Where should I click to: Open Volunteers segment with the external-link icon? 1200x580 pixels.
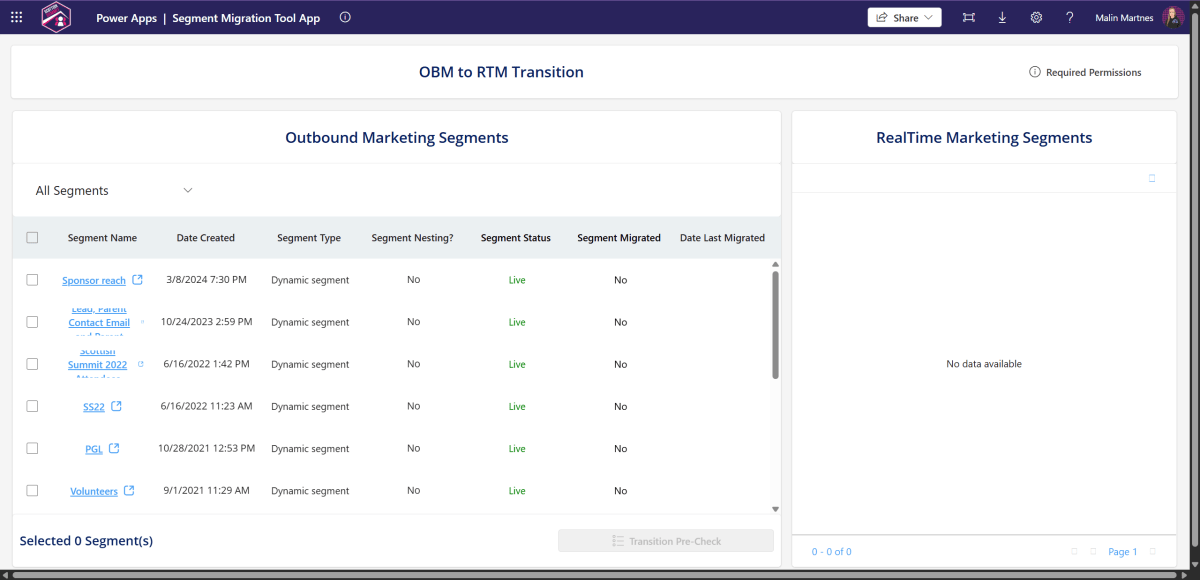coord(130,490)
